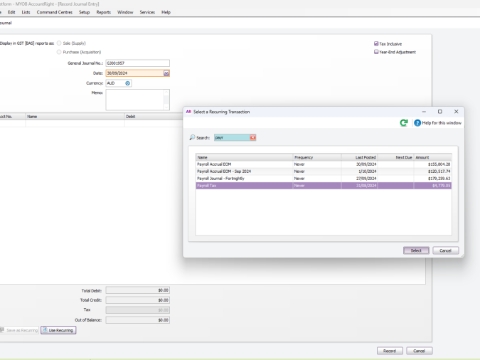Click the Total Debit value field
Viewport: 480px width, 360px height.
click(138, 290)
